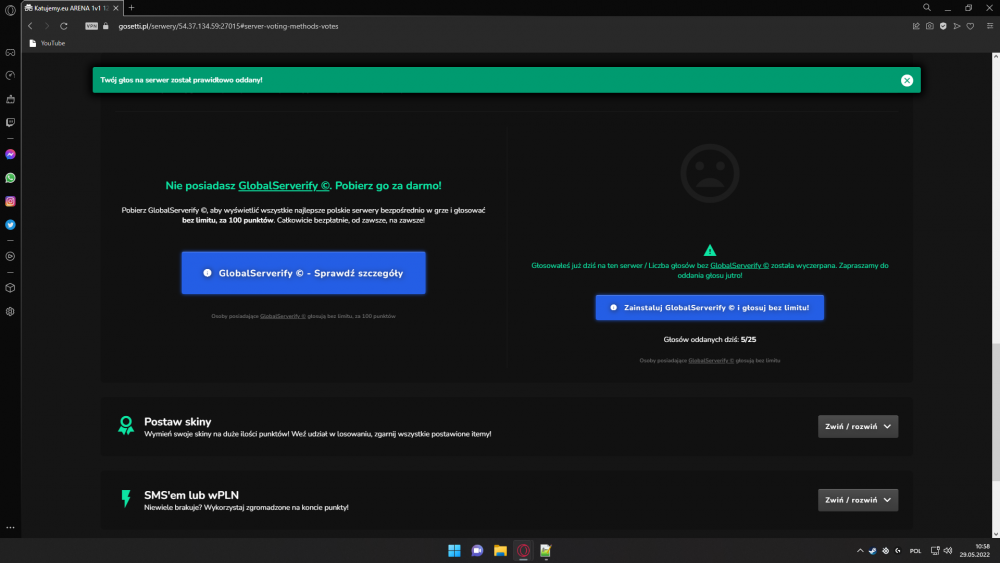Screen dimensions: 1000x563
Task: Open Steam tray icon
Action: 872,551
